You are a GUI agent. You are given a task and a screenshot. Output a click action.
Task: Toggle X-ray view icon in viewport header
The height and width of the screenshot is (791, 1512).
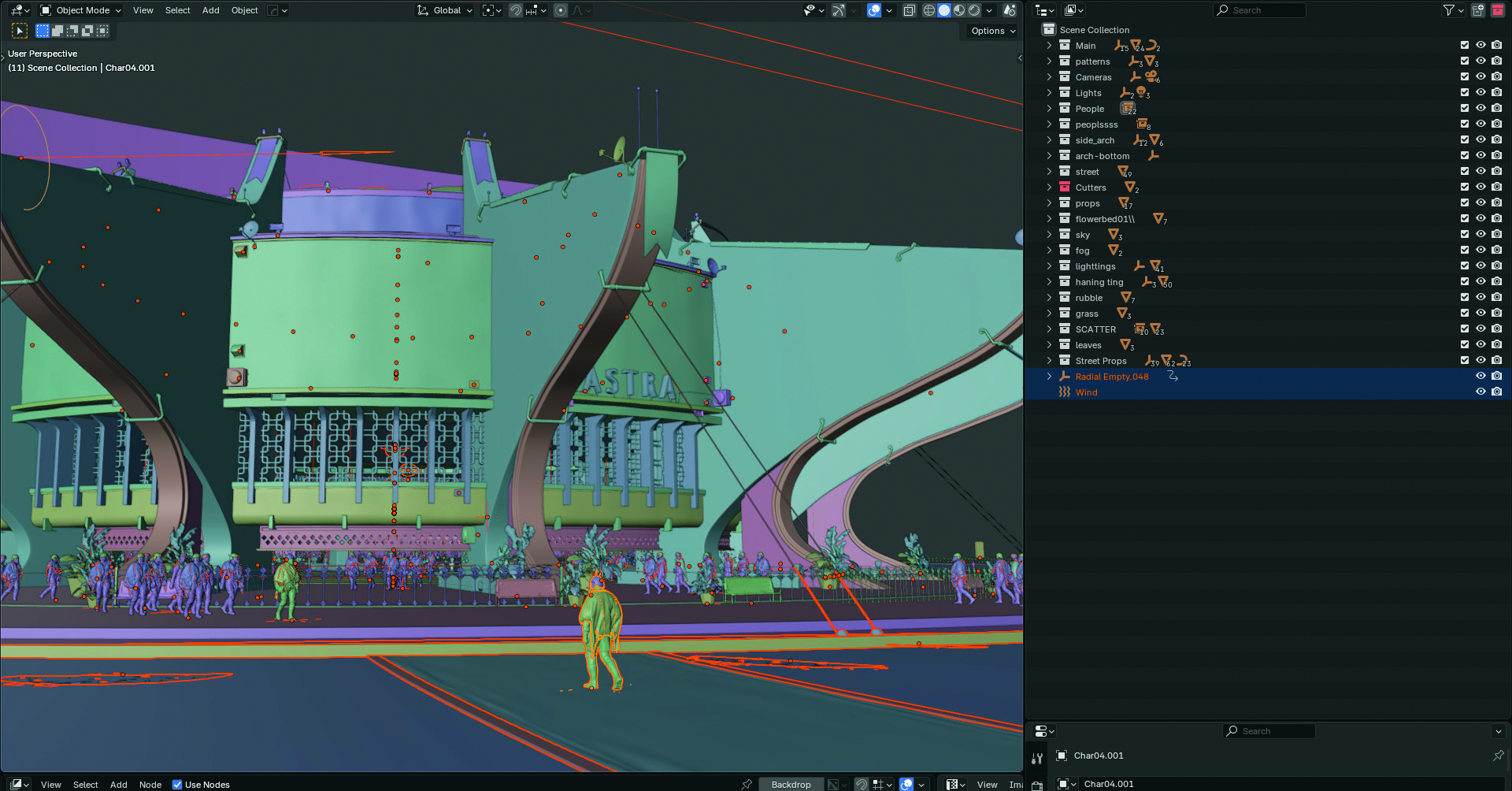[909, 10]
